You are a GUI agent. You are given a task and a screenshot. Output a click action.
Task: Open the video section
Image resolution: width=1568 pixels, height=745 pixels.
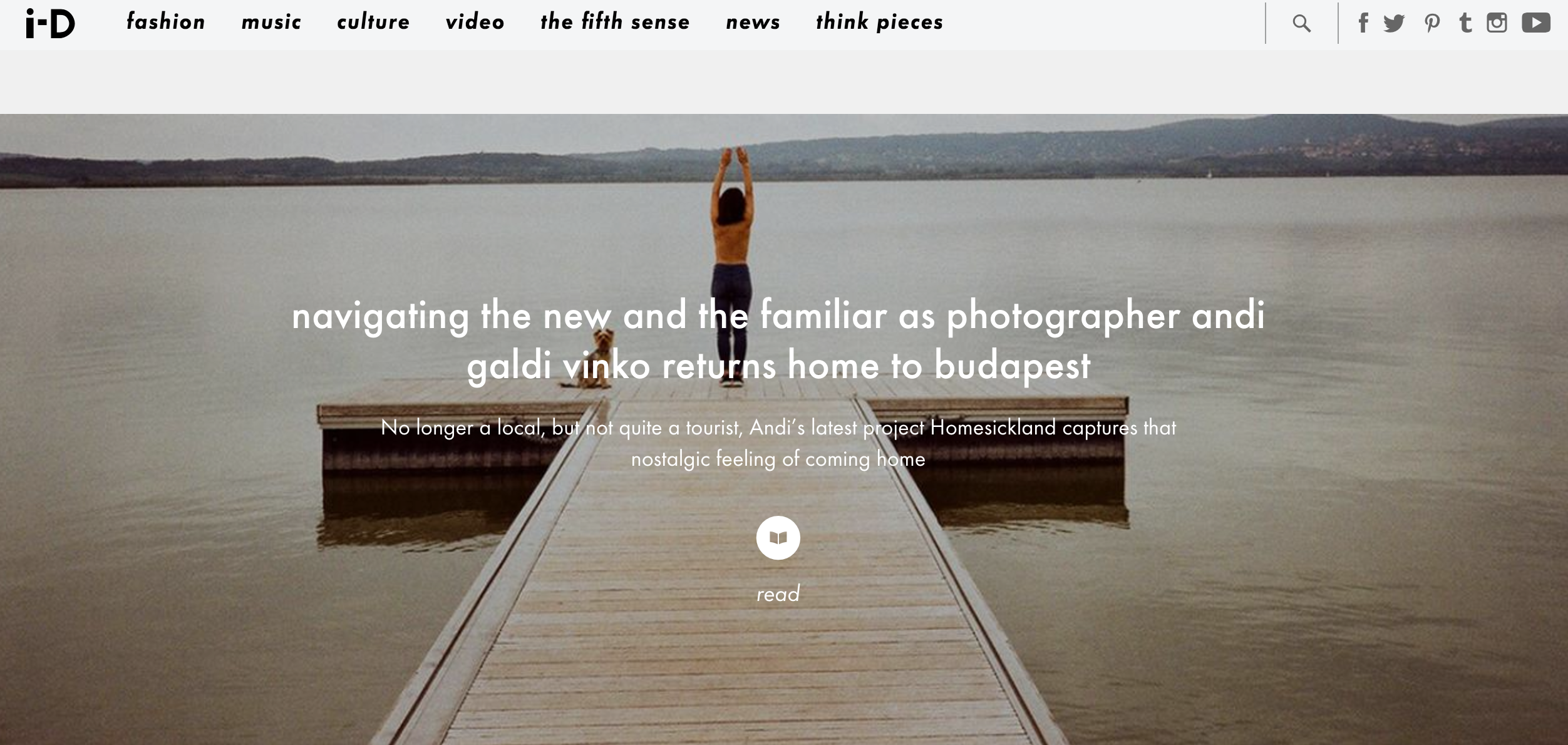475,22
